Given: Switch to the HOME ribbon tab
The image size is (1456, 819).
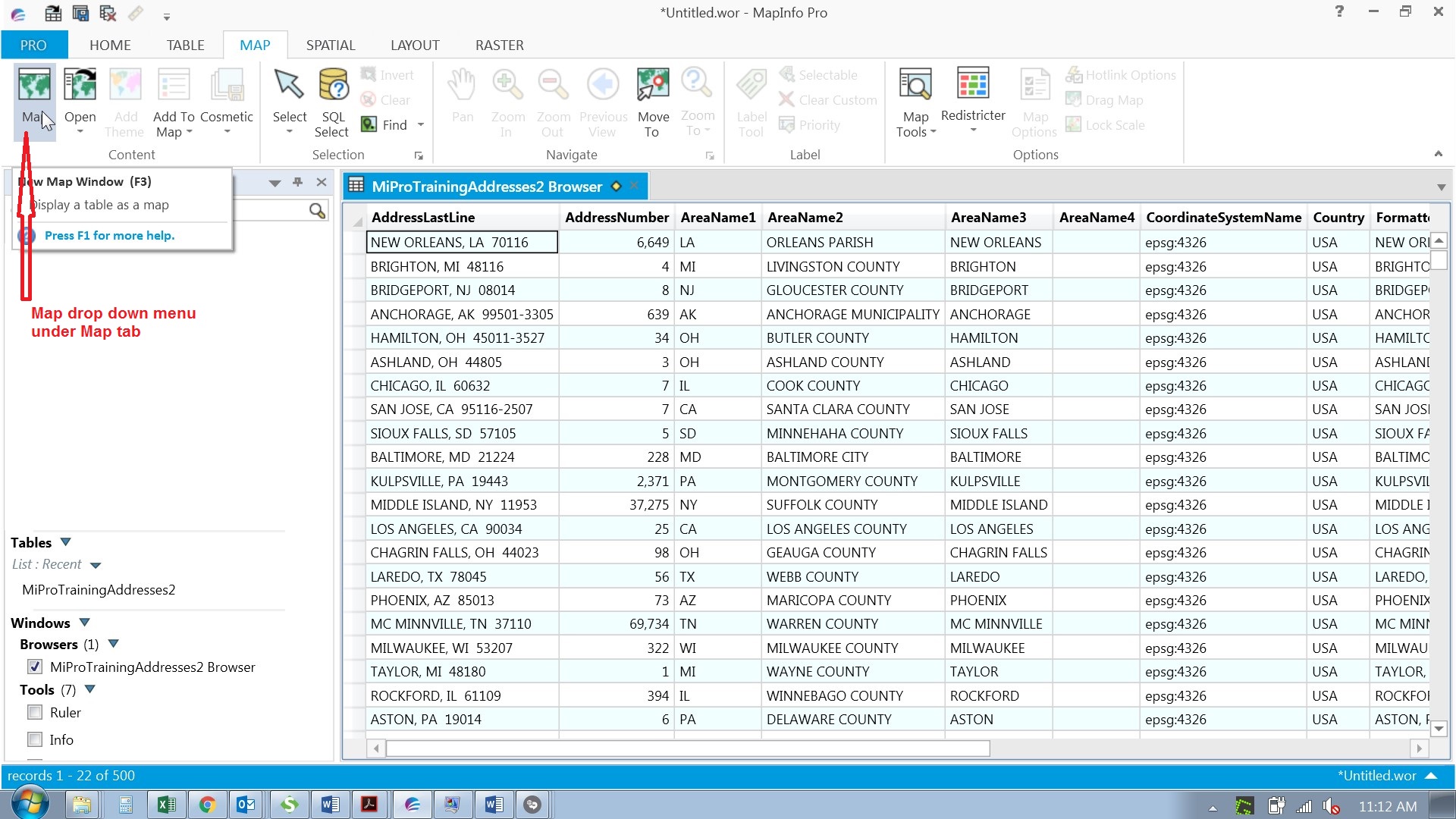Looking at the screenshot, I should [x=110, y=45].
